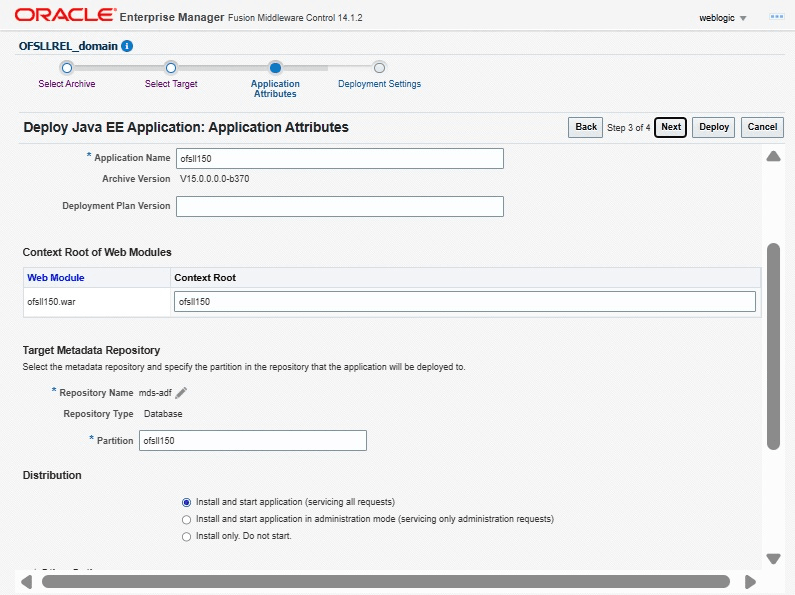Click the archive version V15.0.0.0.0-b370 text
The image size is (795, 595).
click(214, 179)
